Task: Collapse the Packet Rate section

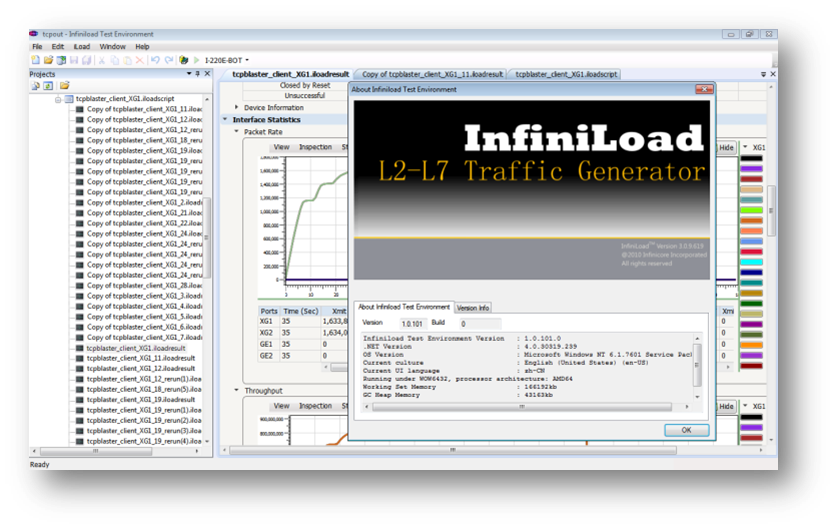Action: click(236, 131)
